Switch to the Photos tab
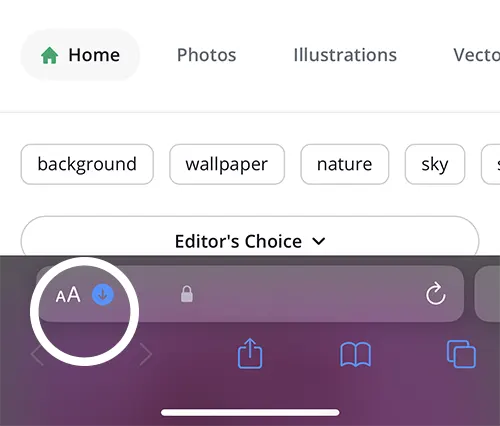Viewport: 500px width, 426px height. [x=207, y=55]
